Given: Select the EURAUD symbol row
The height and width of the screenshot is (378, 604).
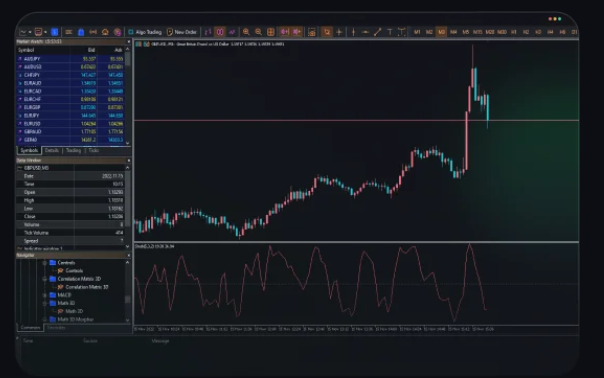Looking at the screenshot, I should pos(70,83).
